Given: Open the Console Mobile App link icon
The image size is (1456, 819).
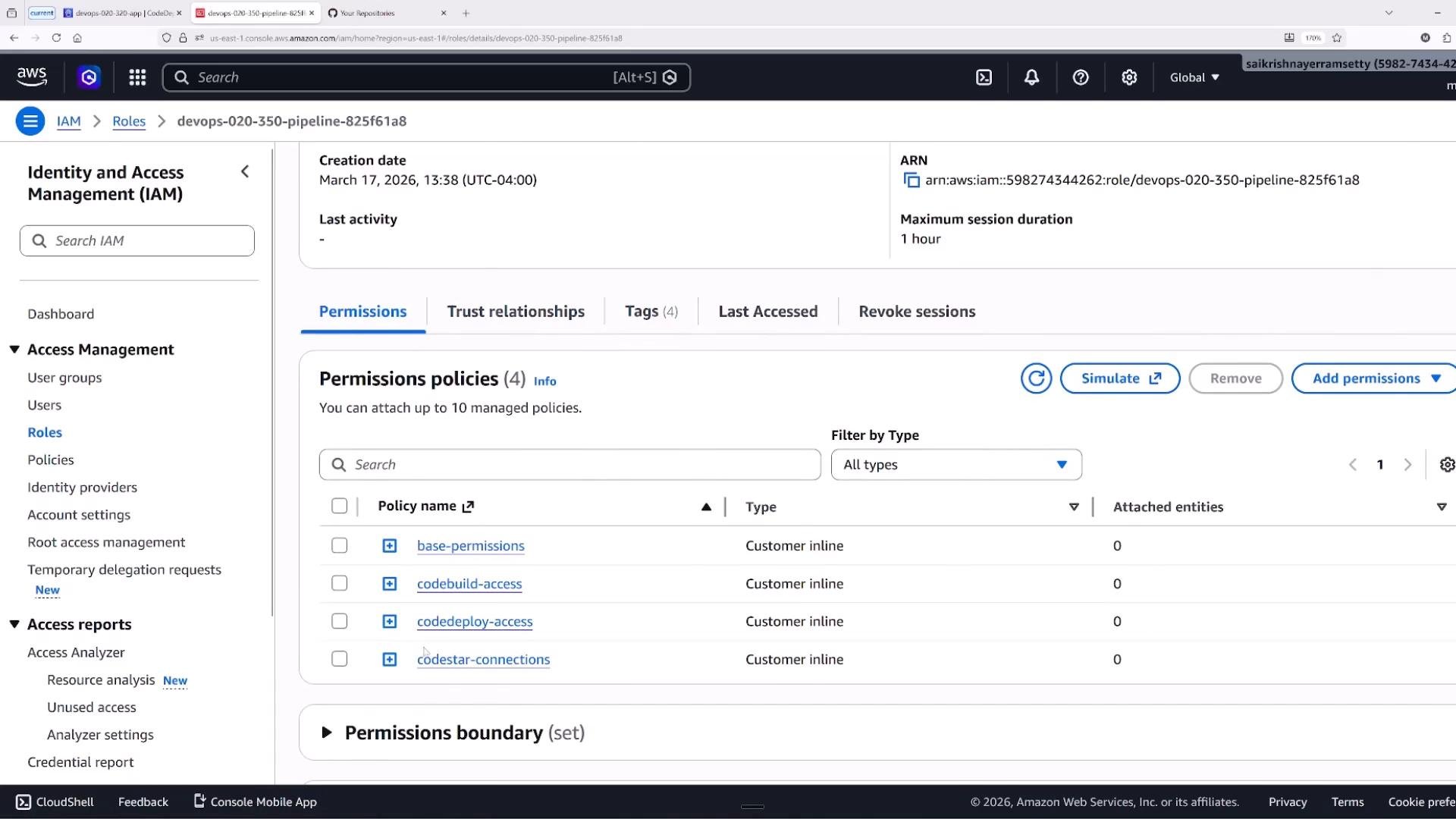Looking at the screenshot, I should (x=199, y=802).
